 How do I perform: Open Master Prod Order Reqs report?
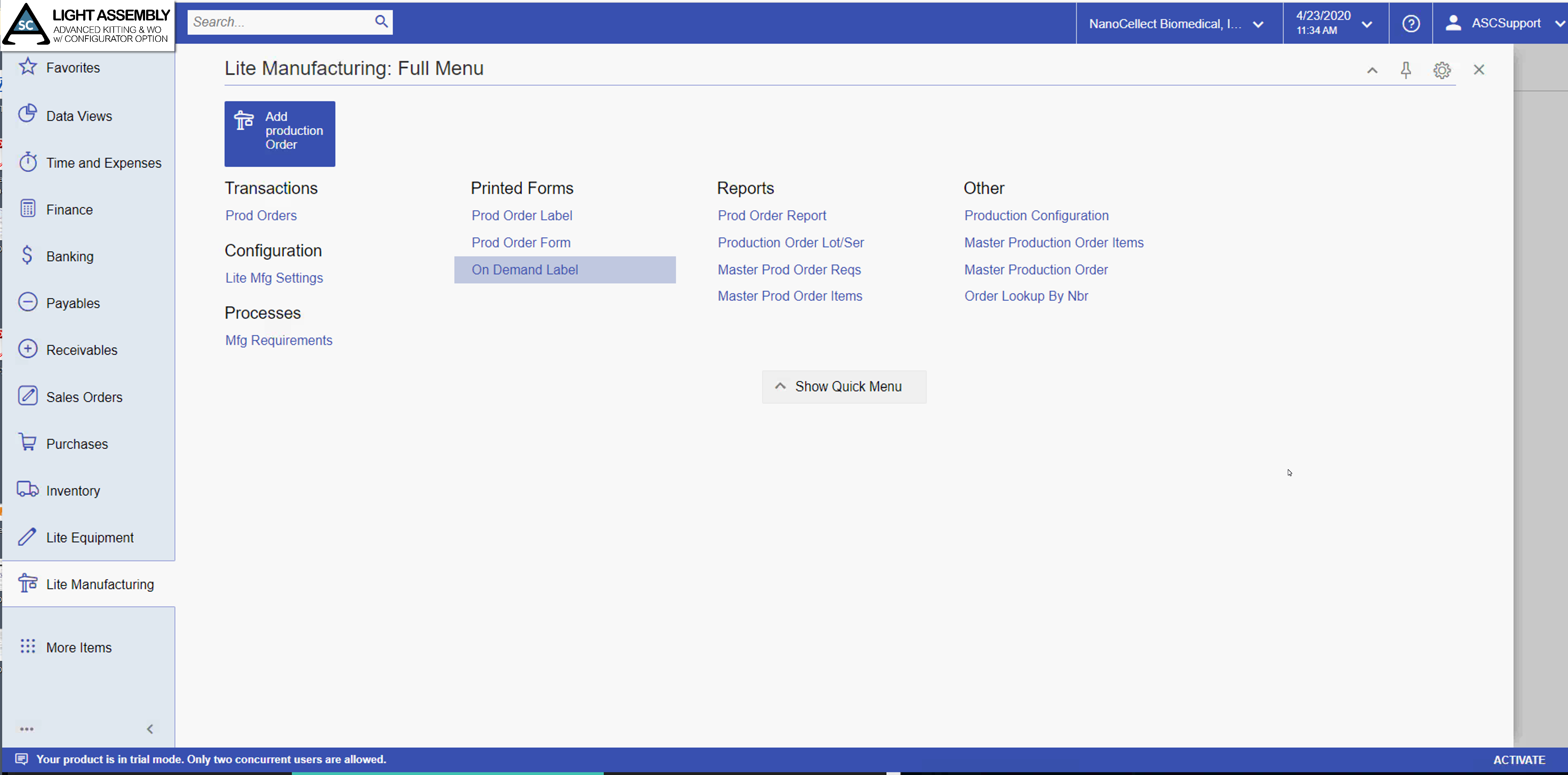789,270
